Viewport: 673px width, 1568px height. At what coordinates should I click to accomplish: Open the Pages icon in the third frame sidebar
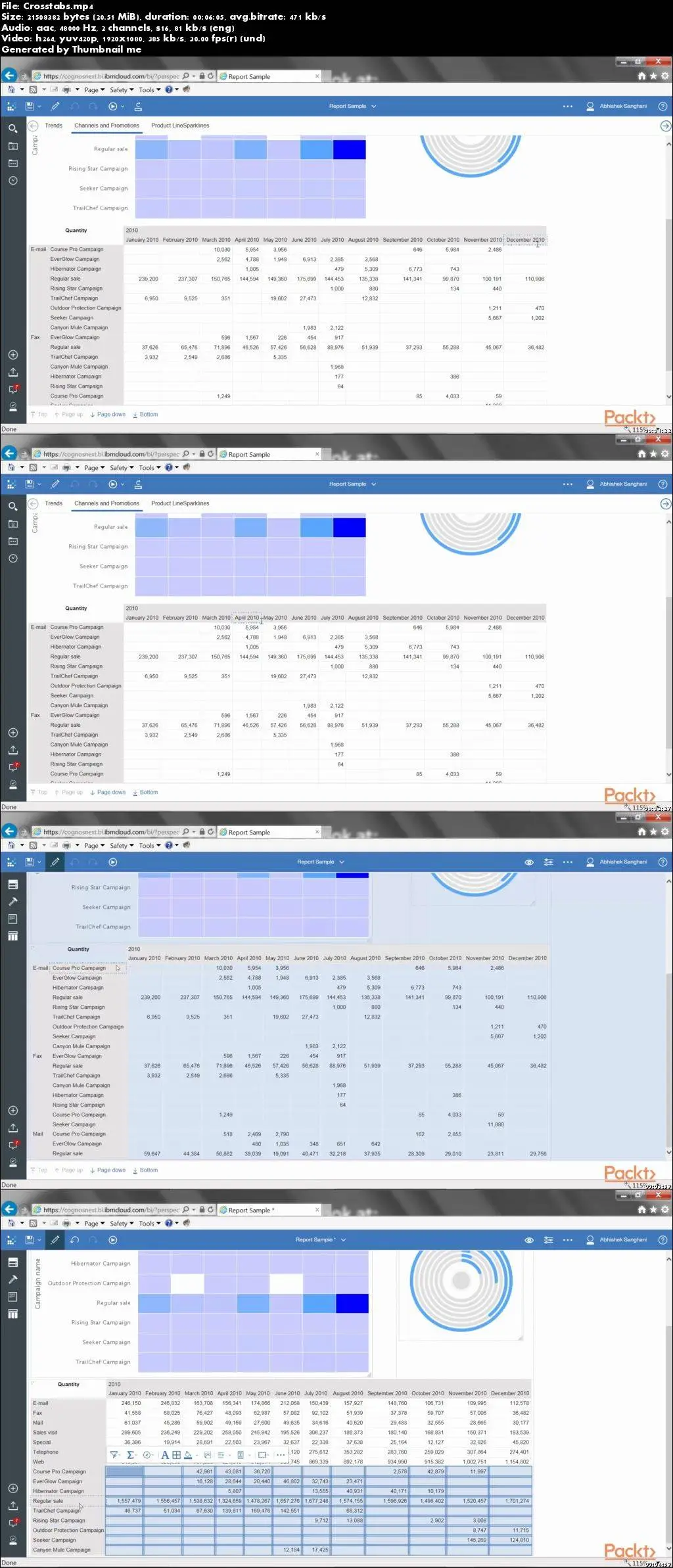pos(12,919)
